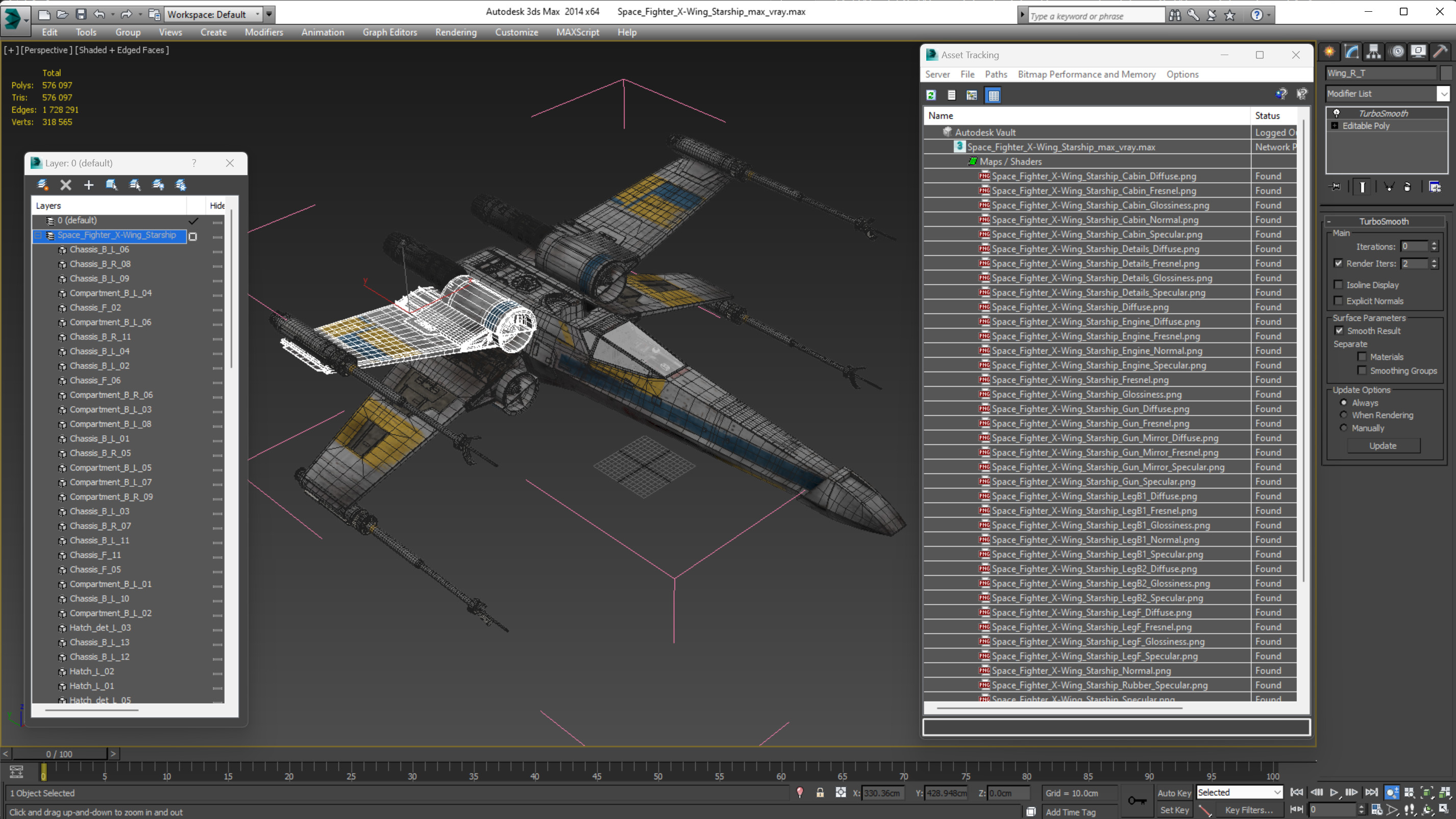This screenshot has height=819, width=1456.
Task: Click Zoom Extents All Selected icon
Action: (x=1444, y=792)
